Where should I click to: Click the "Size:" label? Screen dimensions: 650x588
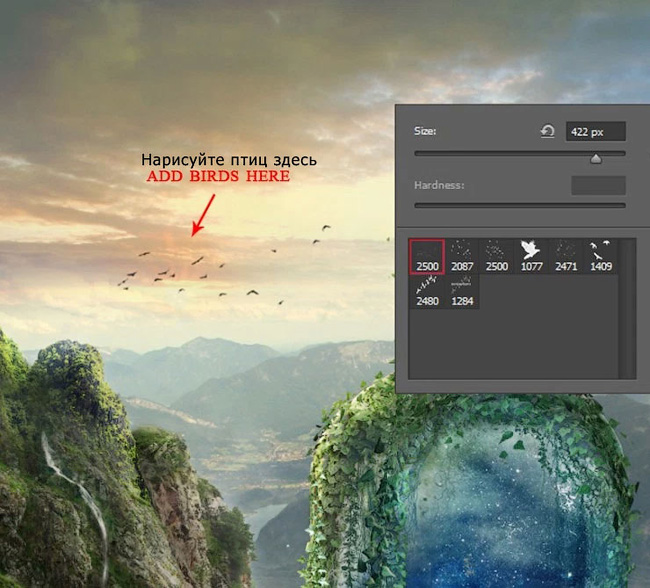click(x=425, y=131)
